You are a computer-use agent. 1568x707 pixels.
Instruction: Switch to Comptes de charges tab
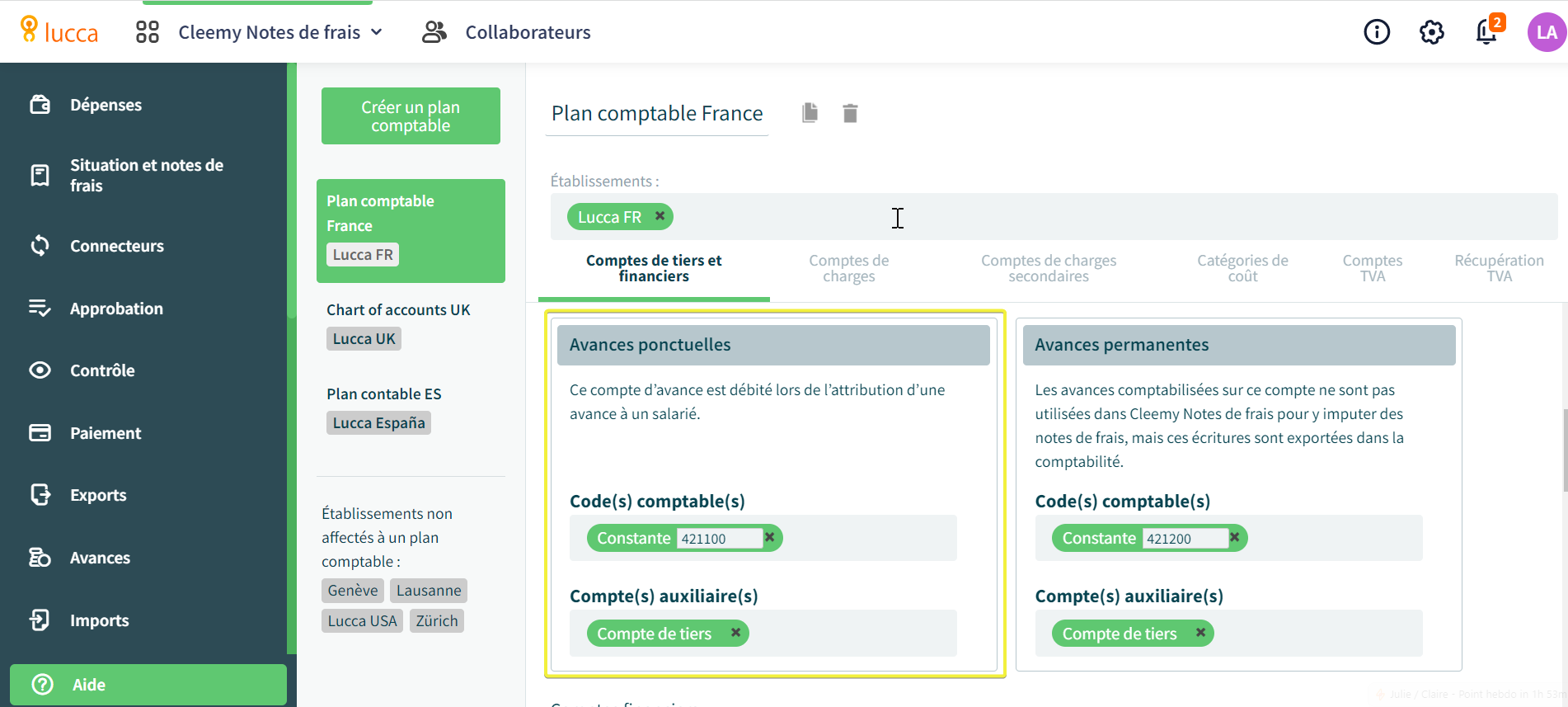[849, 269]
